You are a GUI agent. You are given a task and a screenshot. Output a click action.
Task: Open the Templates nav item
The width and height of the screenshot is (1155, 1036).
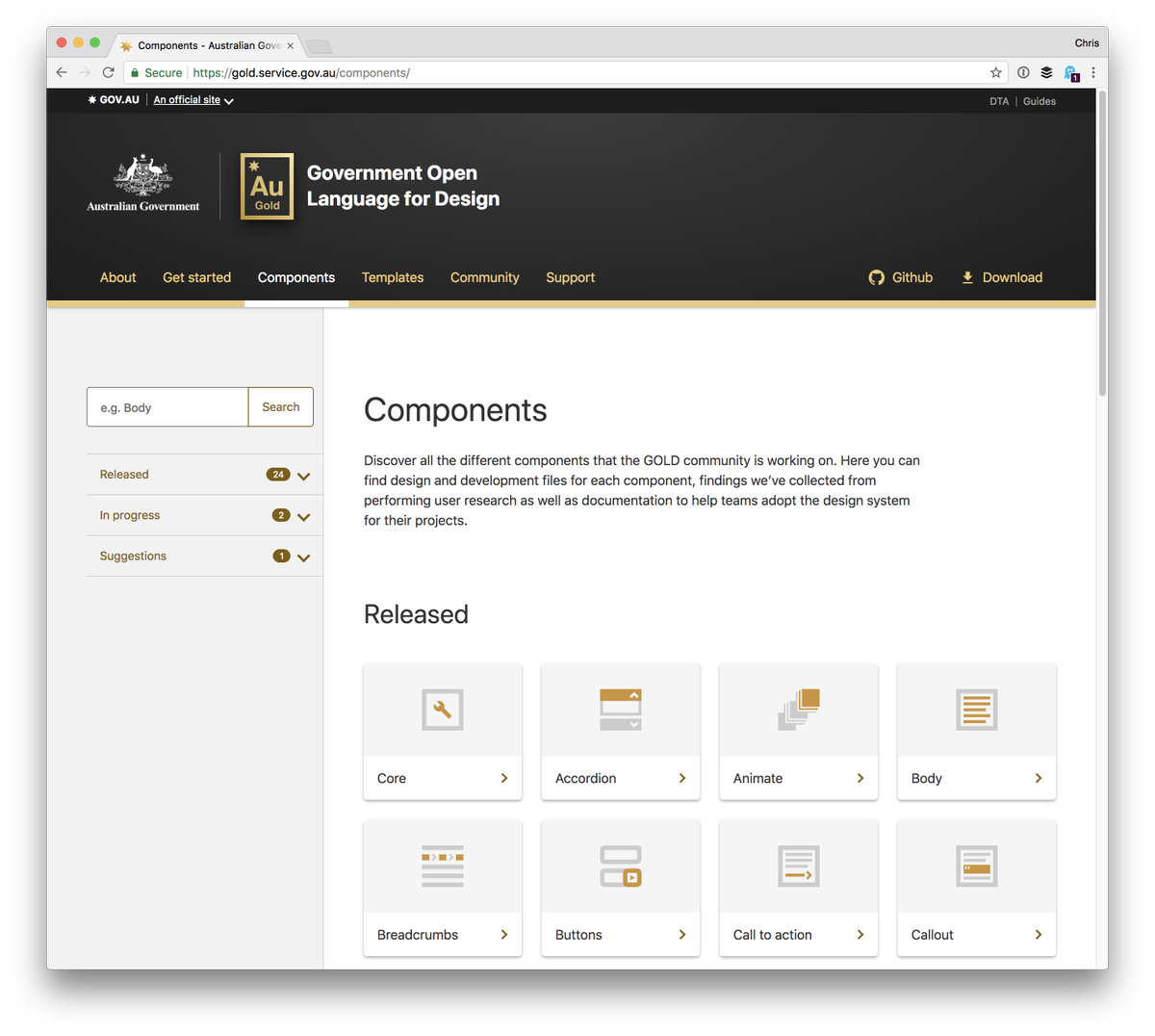(x=393, y=277)
